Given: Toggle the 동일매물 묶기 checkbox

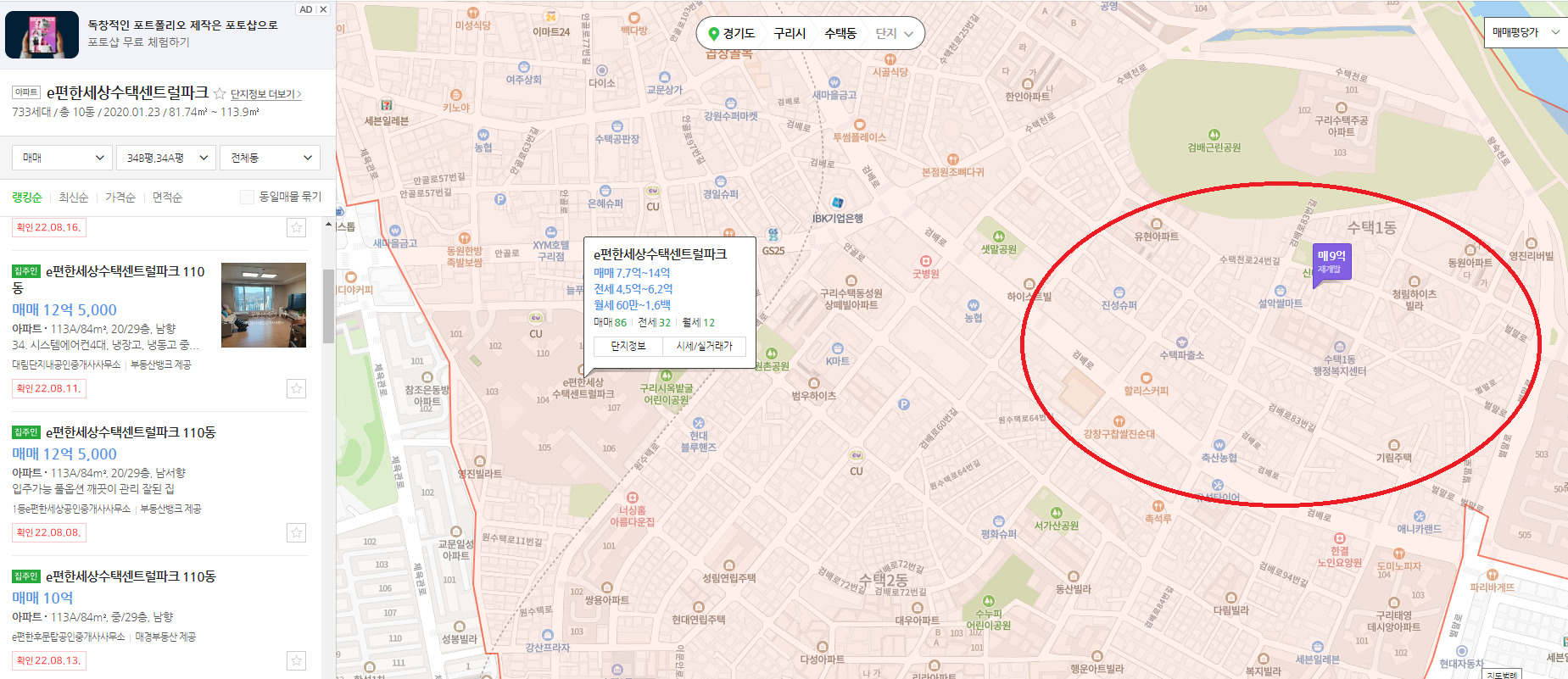Looking at the screenshot, I should click(x=247, y=197).
